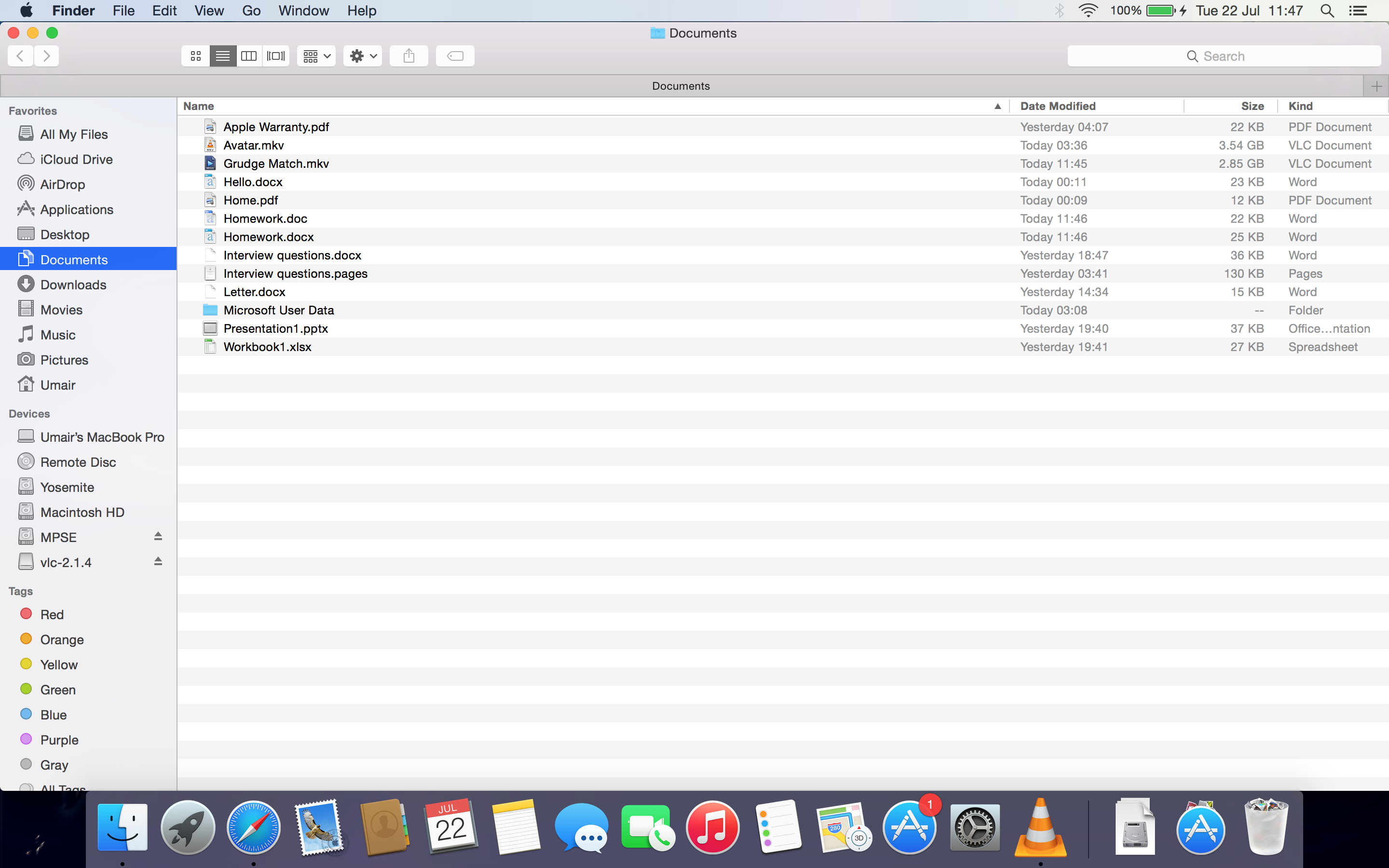The height and width of the screenshot is (868, 1389).
Task: Toggle list view mode
Action: (223, 55)
